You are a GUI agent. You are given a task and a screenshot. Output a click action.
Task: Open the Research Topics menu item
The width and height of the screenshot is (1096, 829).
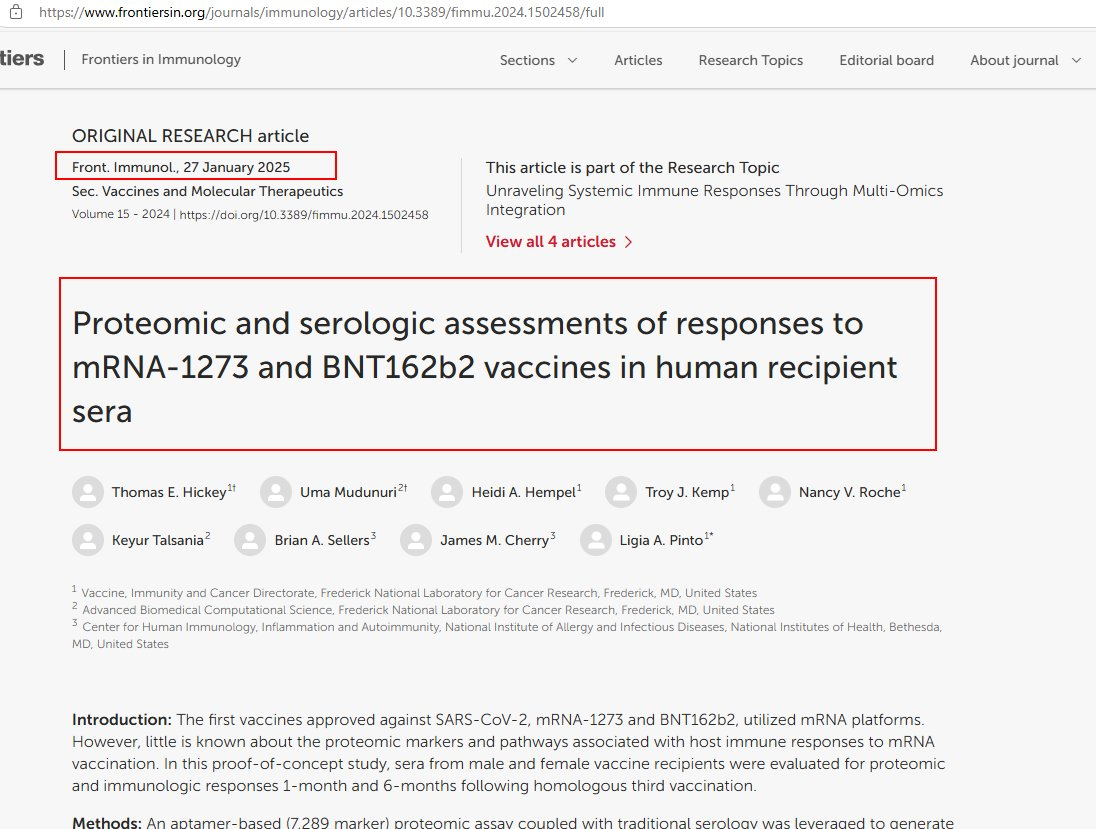(750, 60)
